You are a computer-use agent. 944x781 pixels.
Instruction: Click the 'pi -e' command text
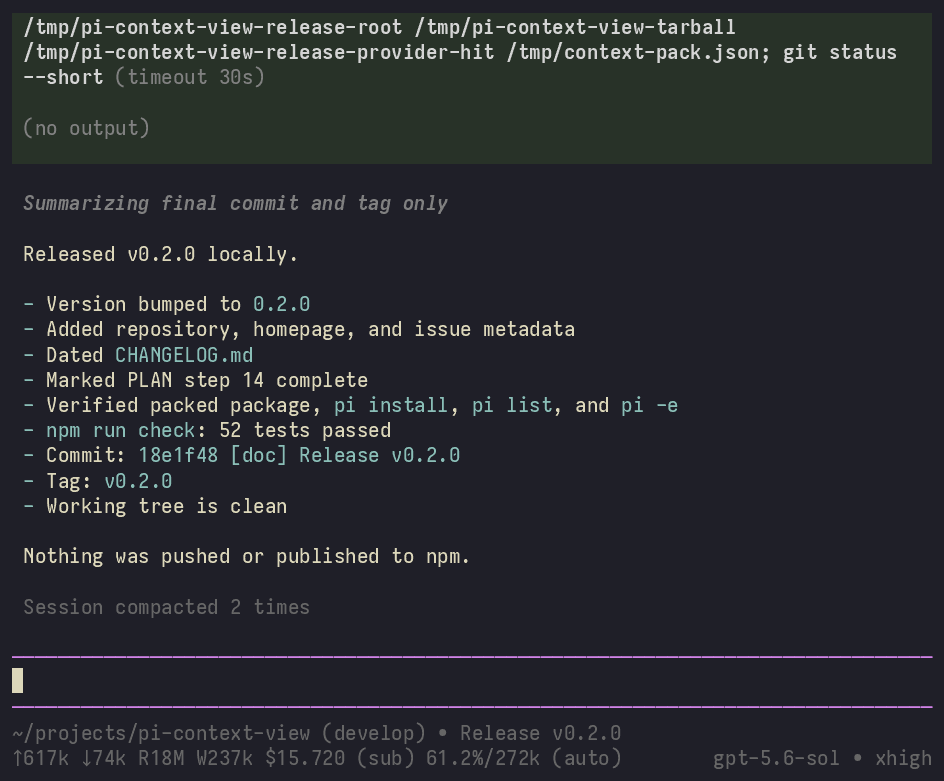(650, 405)
